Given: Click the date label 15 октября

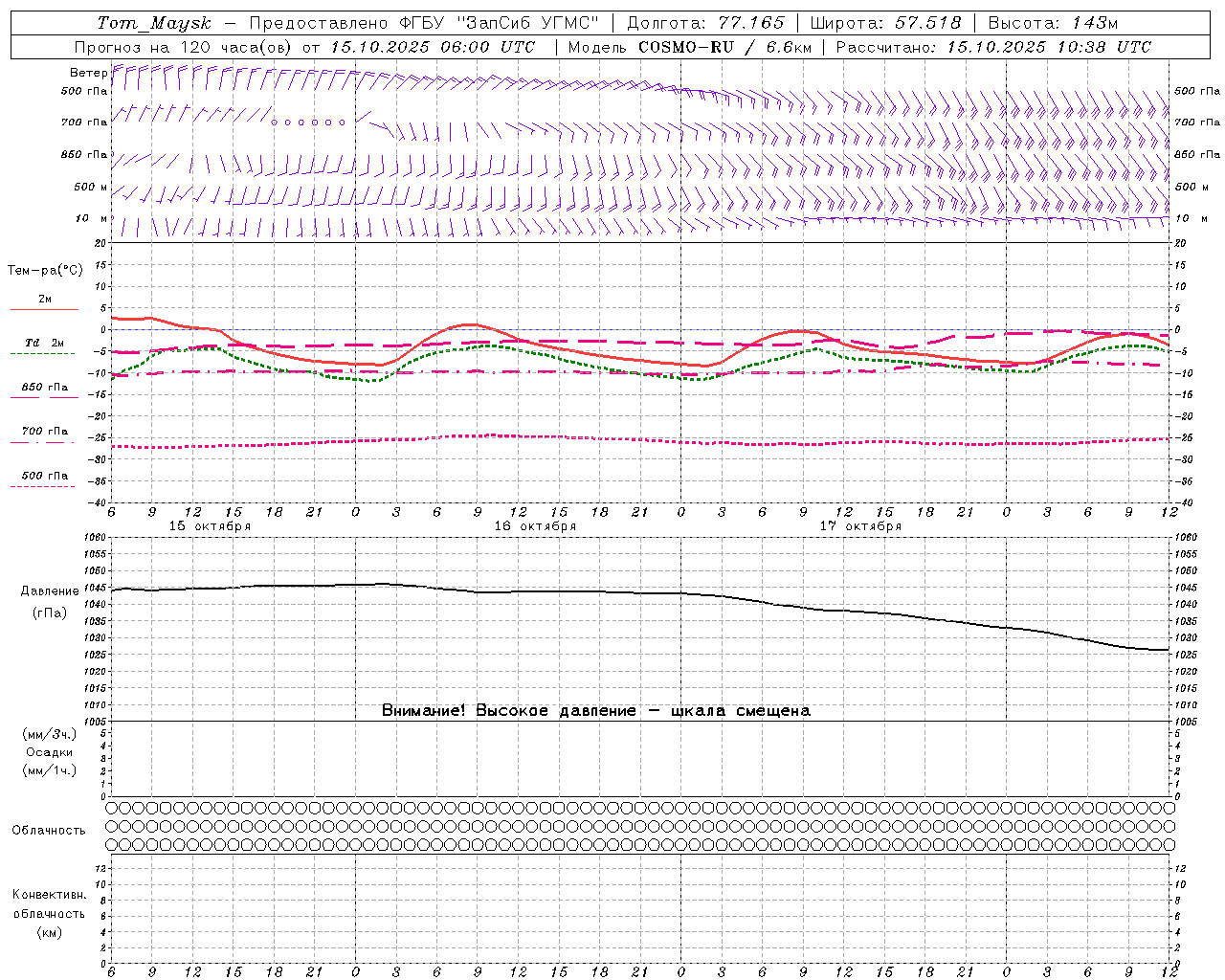Looking at the screenshot, I should click(x=210, y=526).
